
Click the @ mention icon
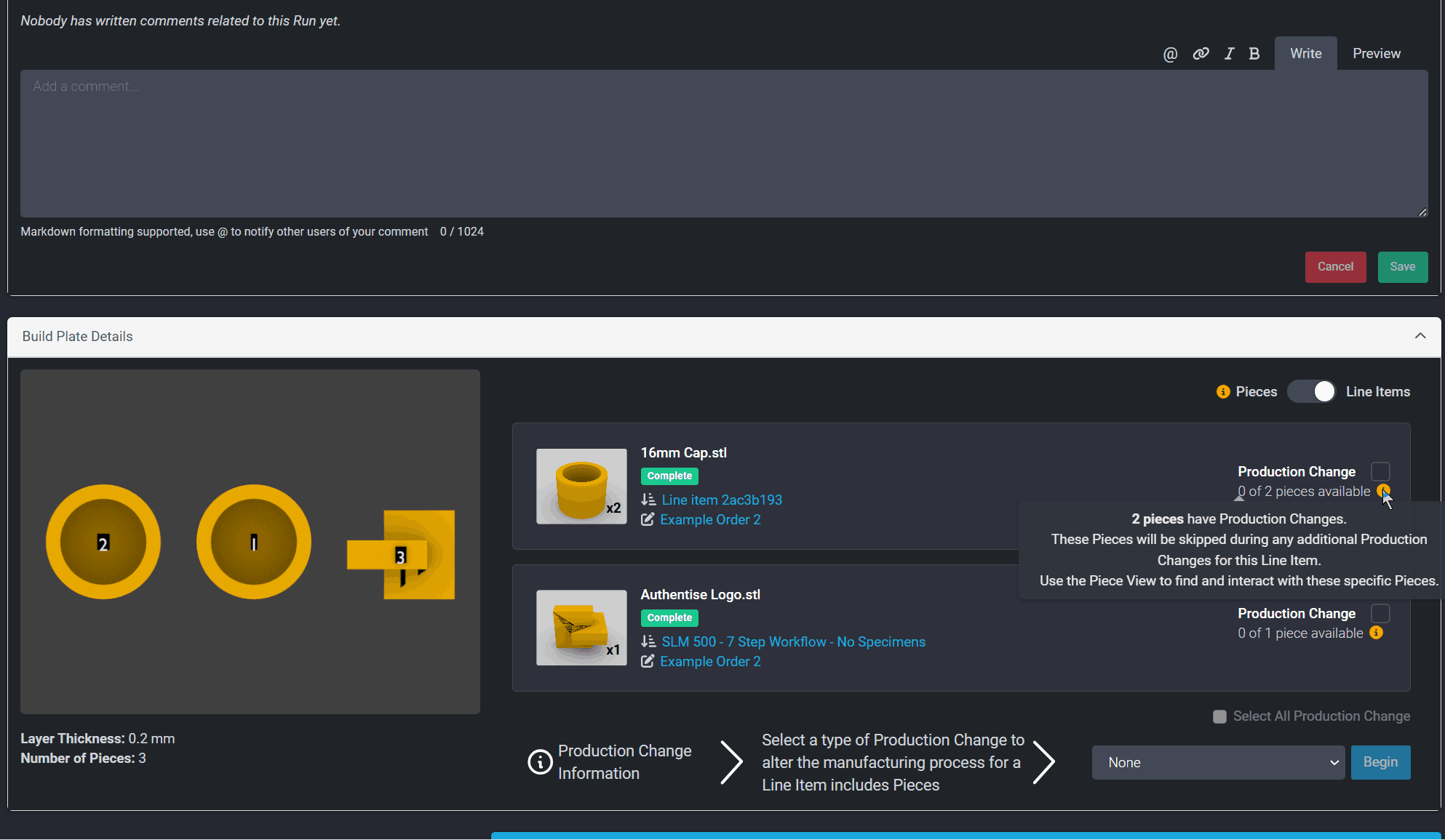point(1170,54)
